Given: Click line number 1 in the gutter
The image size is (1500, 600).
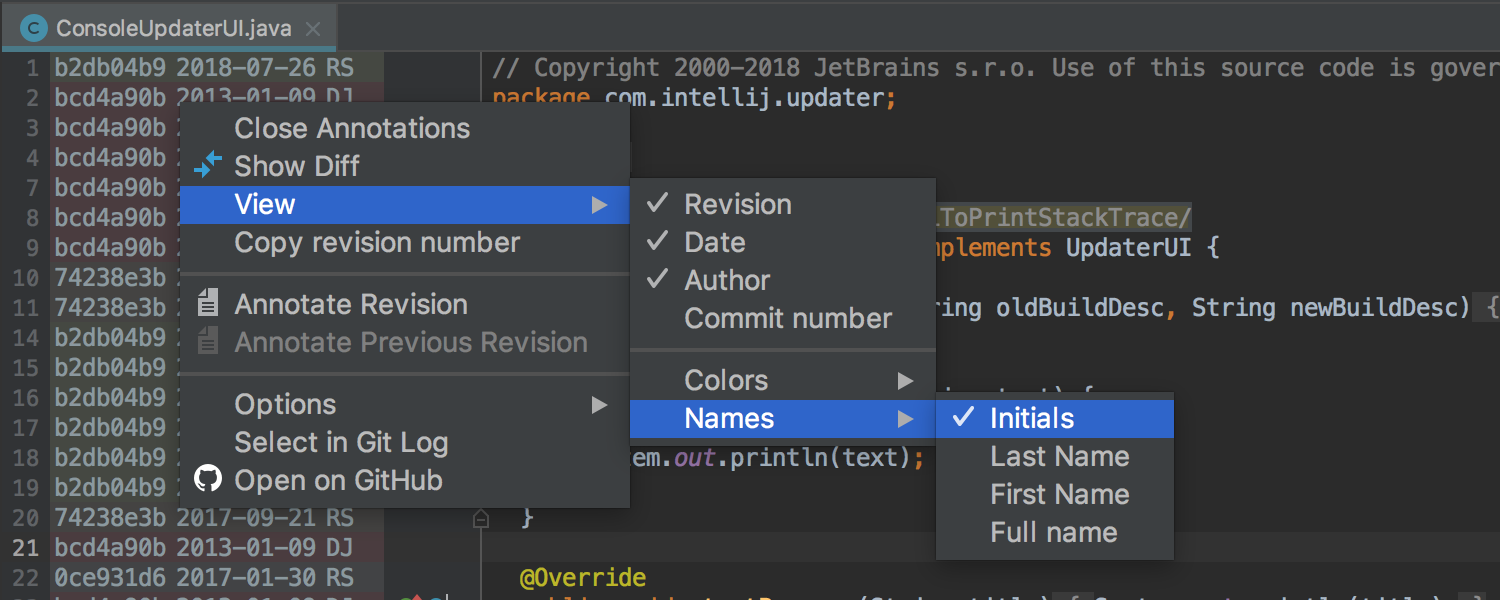Looking at the screenshot, I should 32,68.
